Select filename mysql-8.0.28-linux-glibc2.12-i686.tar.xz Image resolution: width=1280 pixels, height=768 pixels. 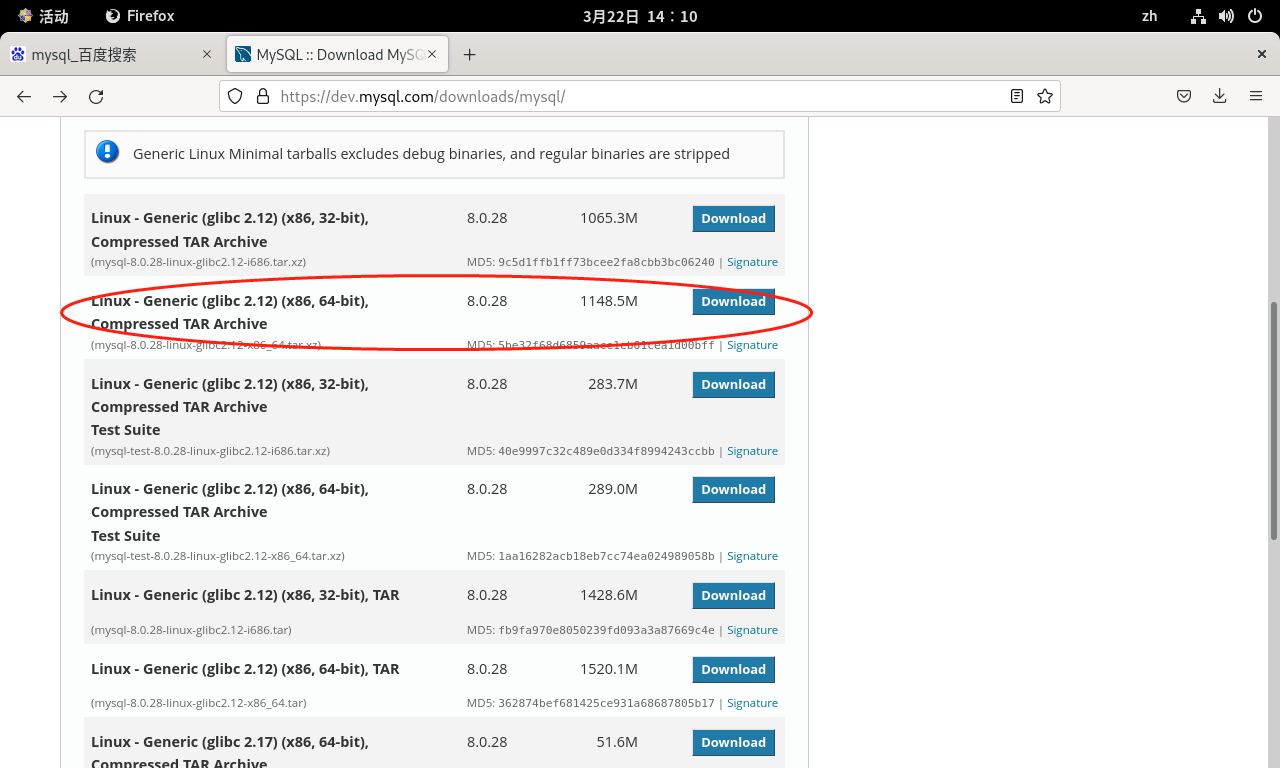pos(198,262)
